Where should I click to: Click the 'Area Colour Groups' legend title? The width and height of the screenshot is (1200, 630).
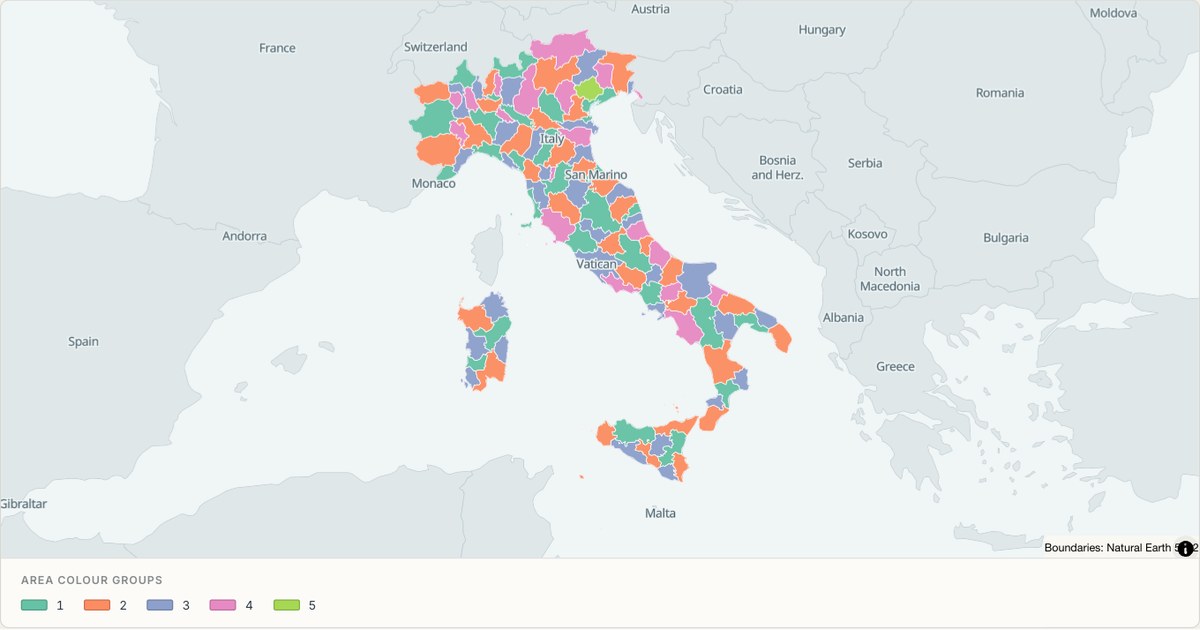coord(92,580)
